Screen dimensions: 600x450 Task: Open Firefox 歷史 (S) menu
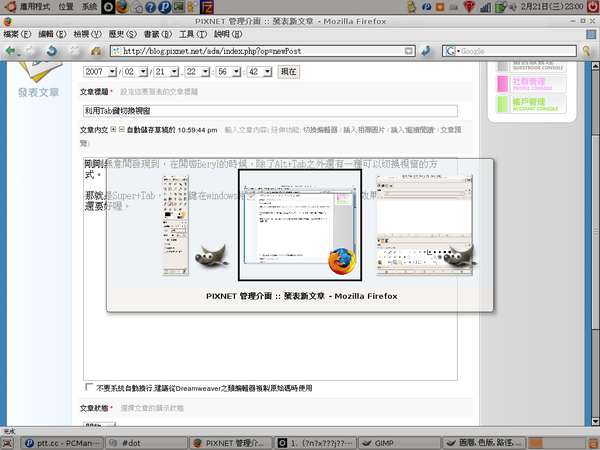click(x=122, y=34)
